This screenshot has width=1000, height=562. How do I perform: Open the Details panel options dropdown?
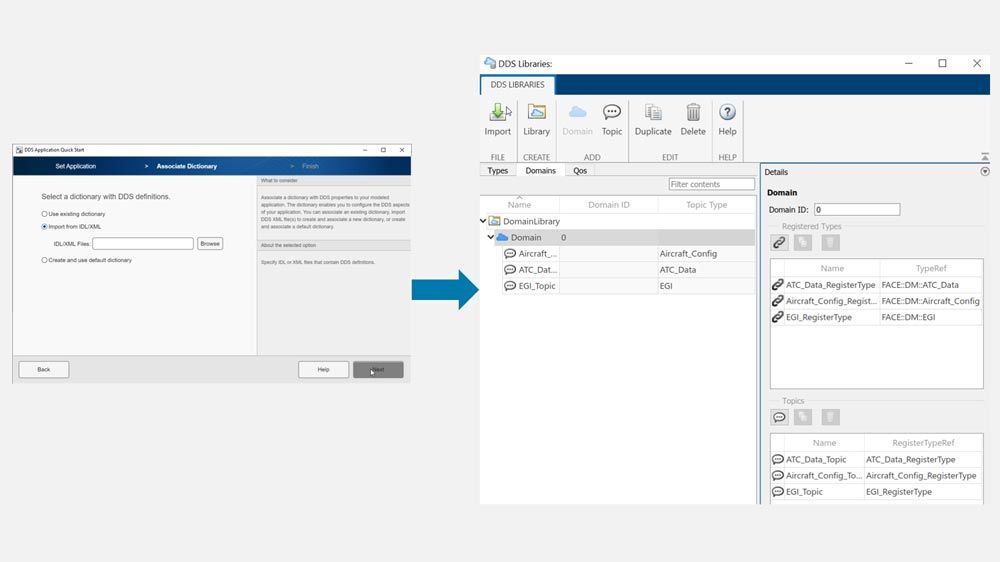click(985, 172)
